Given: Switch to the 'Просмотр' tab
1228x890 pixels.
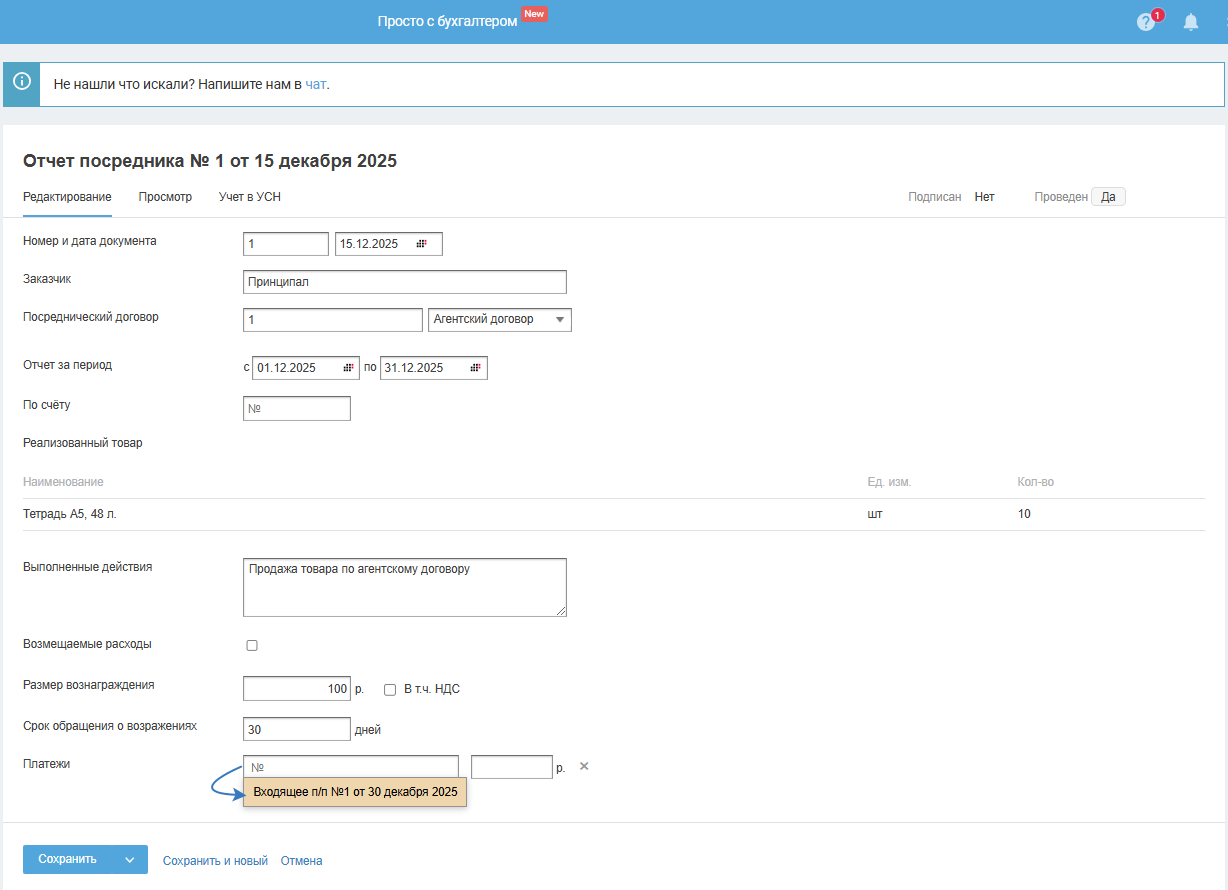Looking at the screenshot, I should [165, 197].
